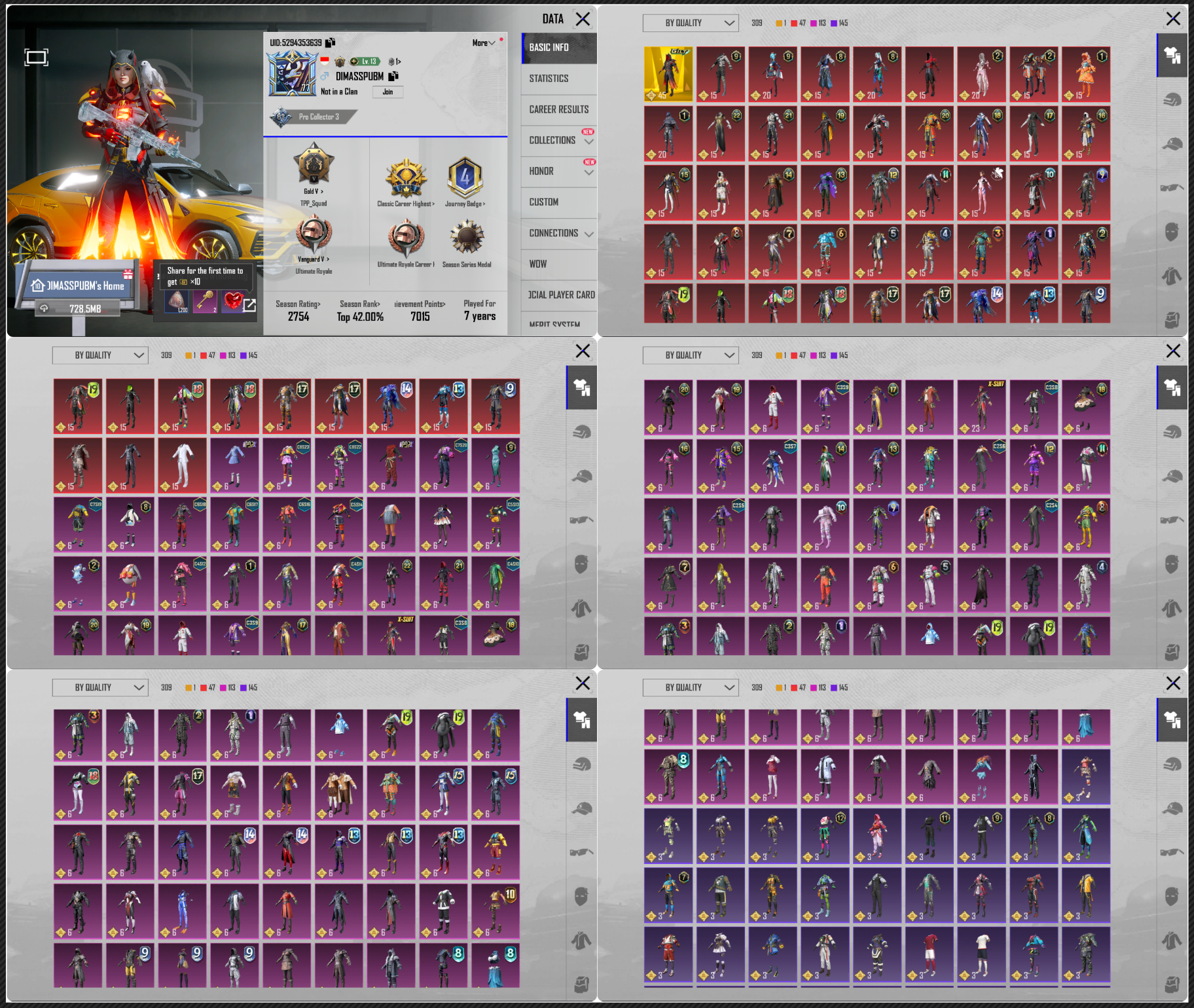Image resolution: width=1194 pixels, height=1008 pixels.
Task: Click the cloud download icon beside 728.5MB
Action: click(x=44, y=308)
